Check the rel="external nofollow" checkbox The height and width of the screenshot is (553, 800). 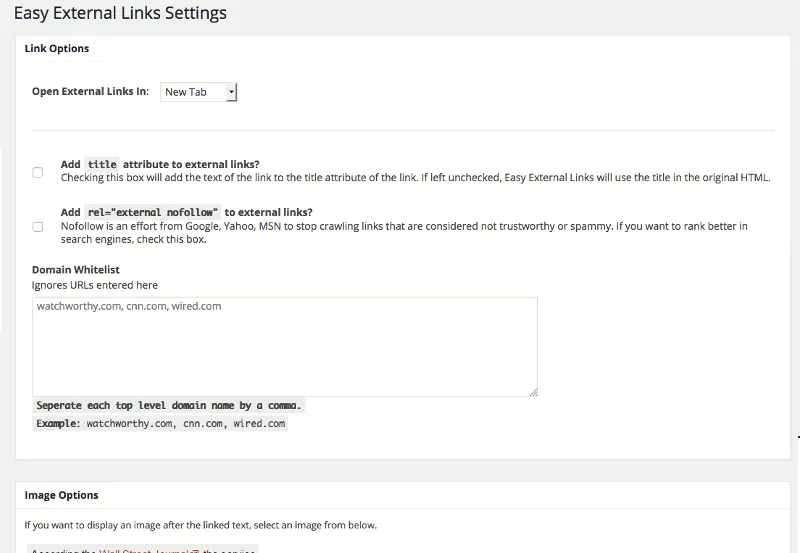38,227
